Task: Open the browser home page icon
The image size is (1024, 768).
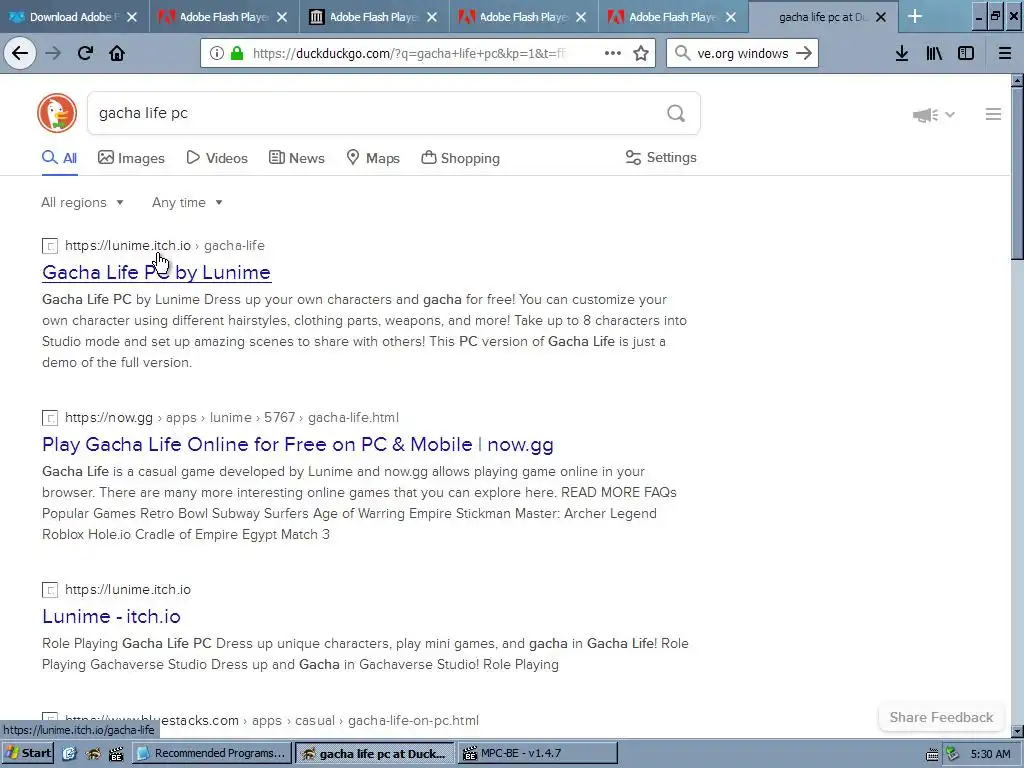Action: click(x=117, y=53)
